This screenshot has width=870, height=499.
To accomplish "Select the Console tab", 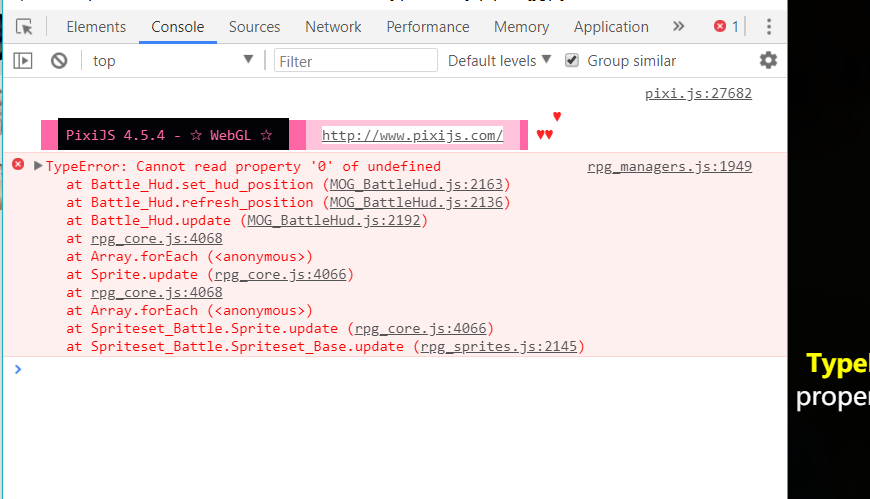I will pos(178,27).
